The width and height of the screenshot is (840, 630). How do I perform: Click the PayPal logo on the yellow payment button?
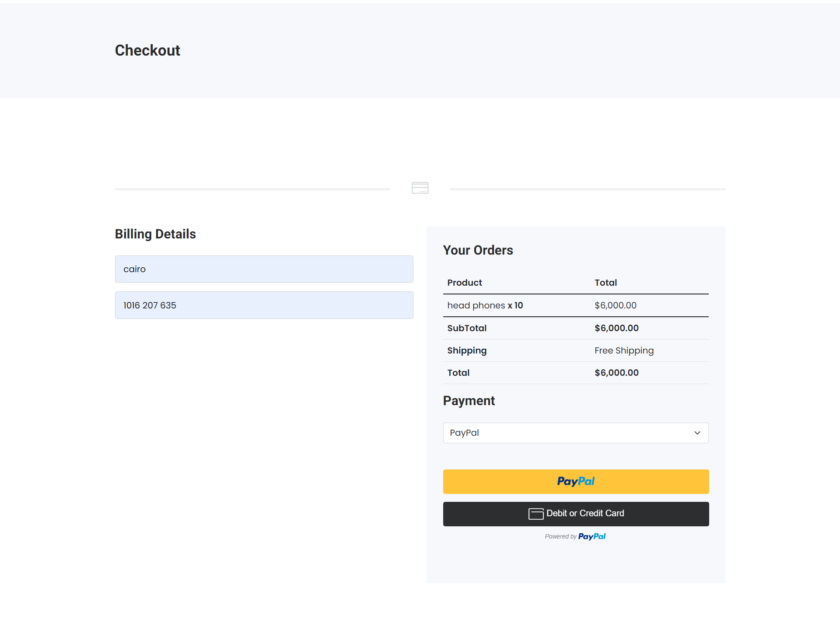pos(576,481)
